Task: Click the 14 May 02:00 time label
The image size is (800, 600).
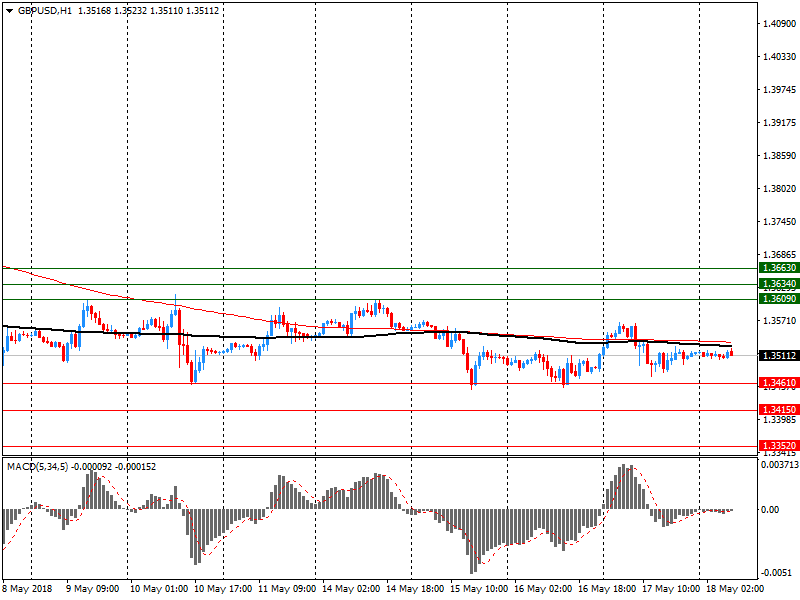Action: point(350,589)
